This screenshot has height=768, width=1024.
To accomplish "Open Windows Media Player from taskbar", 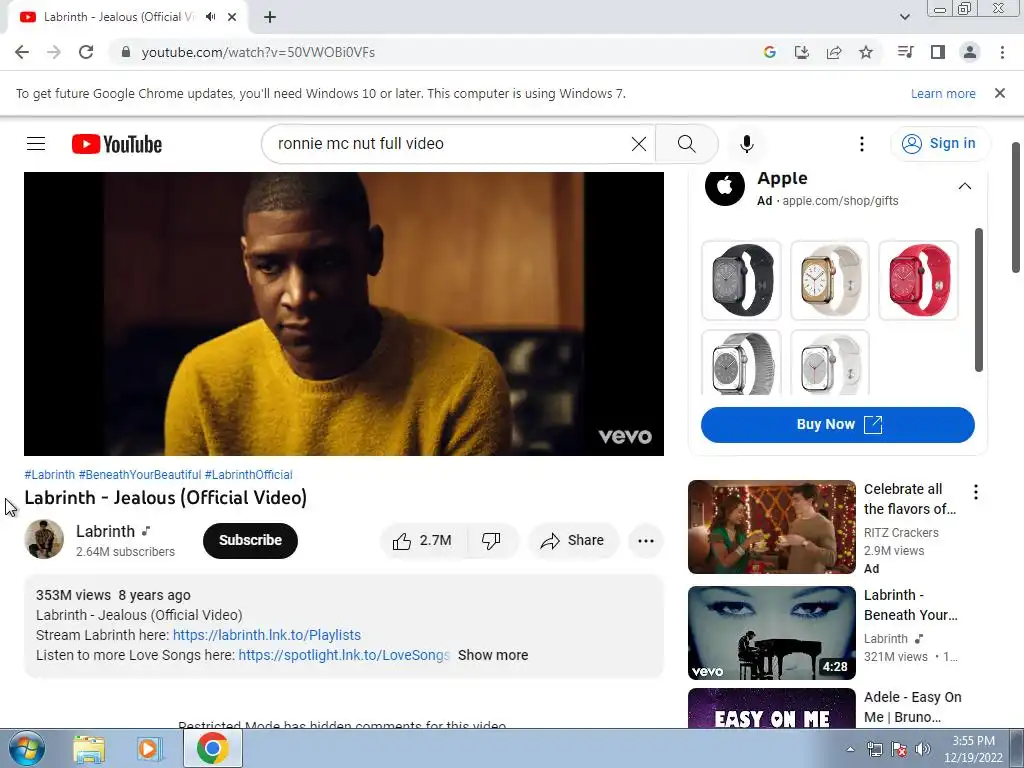I will [x=150, y=748].
